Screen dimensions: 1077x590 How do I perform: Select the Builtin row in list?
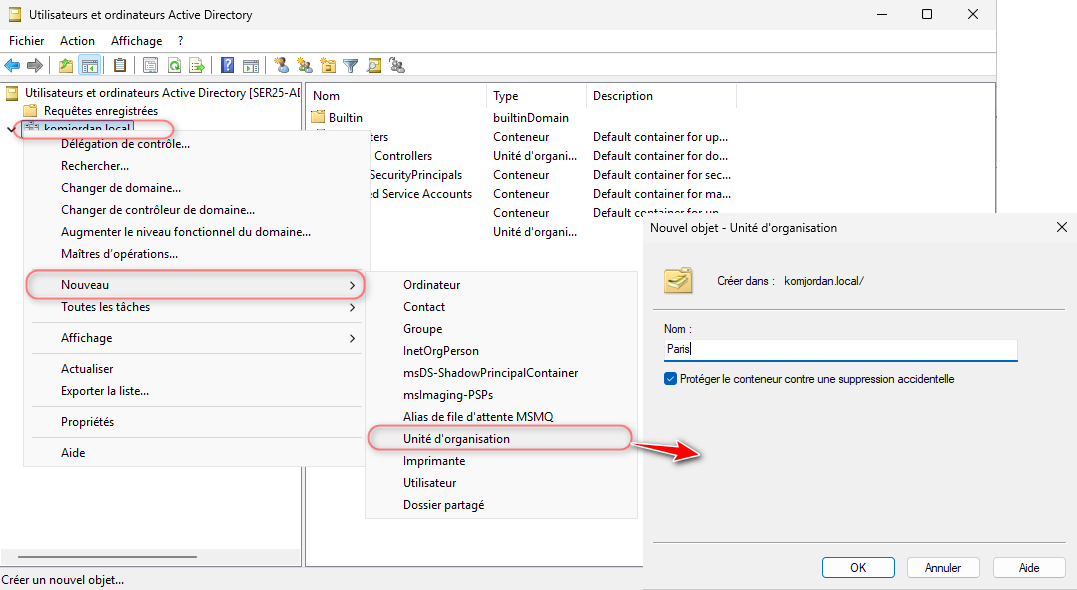pos(345,117)
